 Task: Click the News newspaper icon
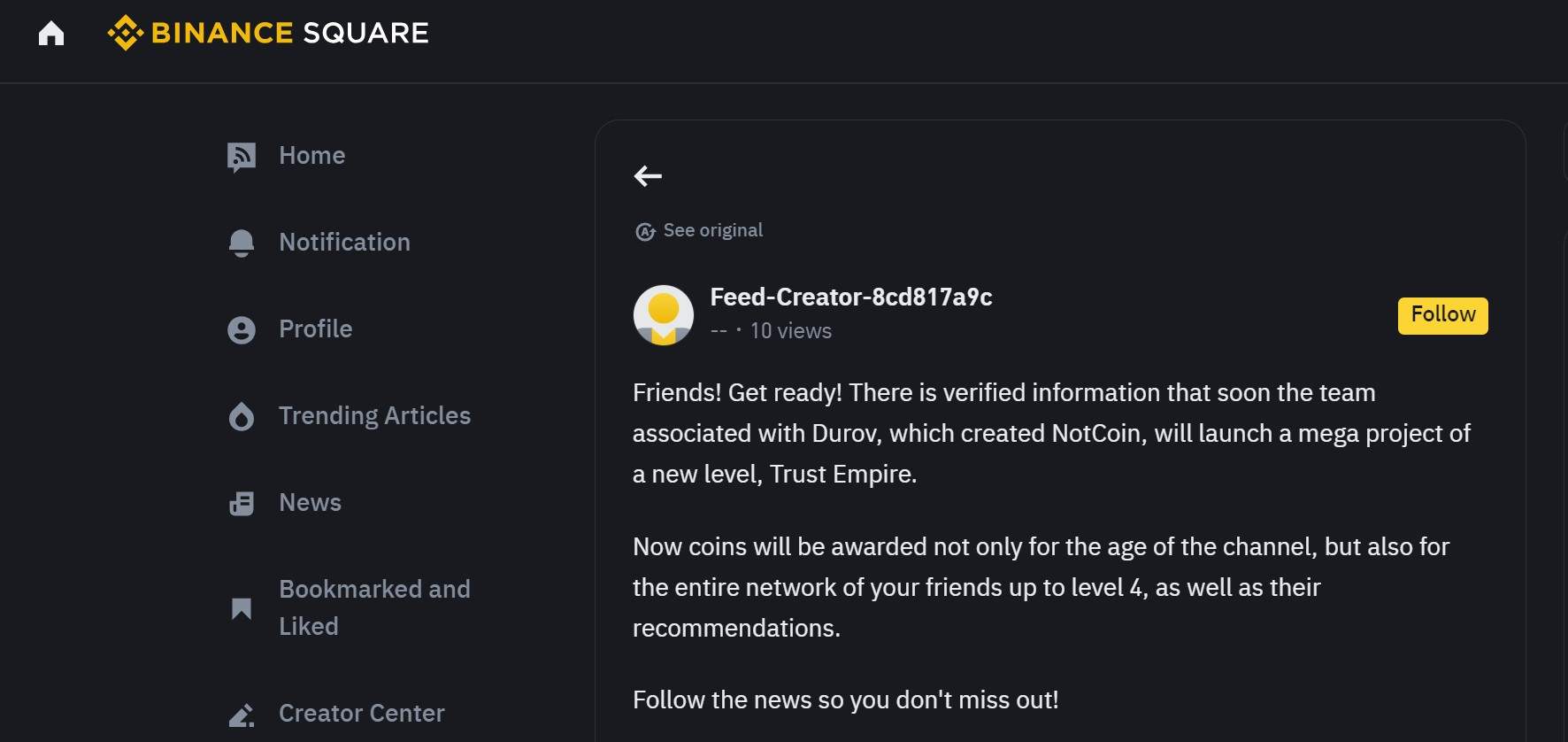coord(241,503)
